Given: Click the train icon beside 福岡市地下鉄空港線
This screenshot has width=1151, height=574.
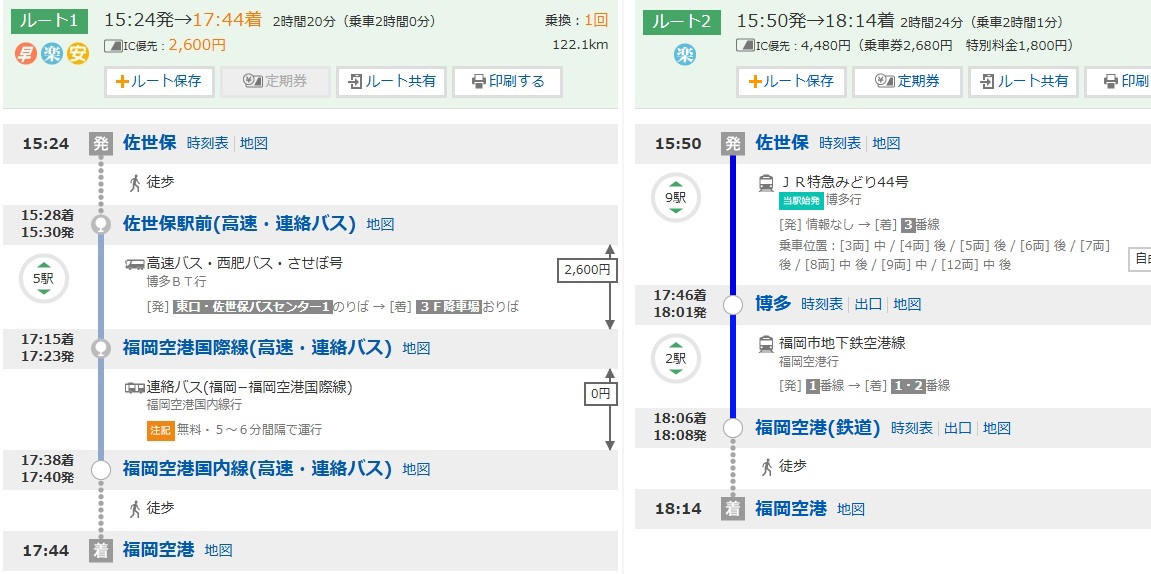Looking at the screenshot, I should coord(767,344).
